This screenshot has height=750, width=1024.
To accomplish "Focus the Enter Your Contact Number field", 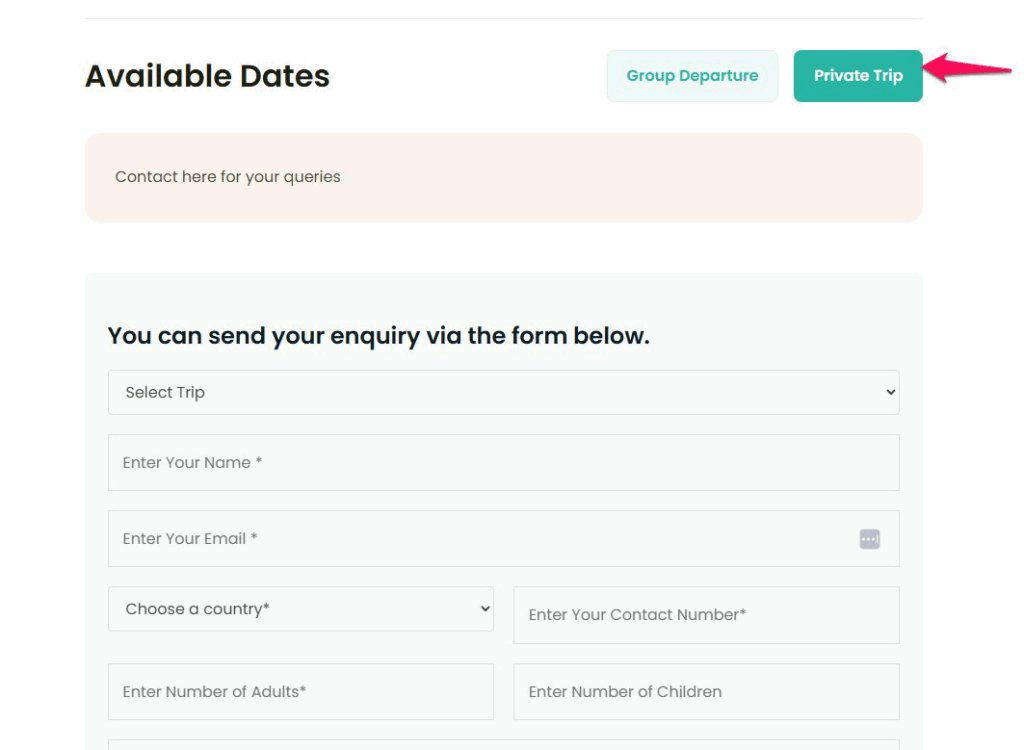I will [x=706, y=615].
